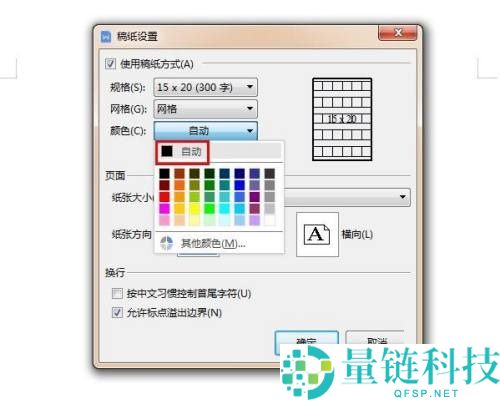Collapse the 颜色(C) 自动 dropdown
Screen dimensions: 500x404
[205, 131]
